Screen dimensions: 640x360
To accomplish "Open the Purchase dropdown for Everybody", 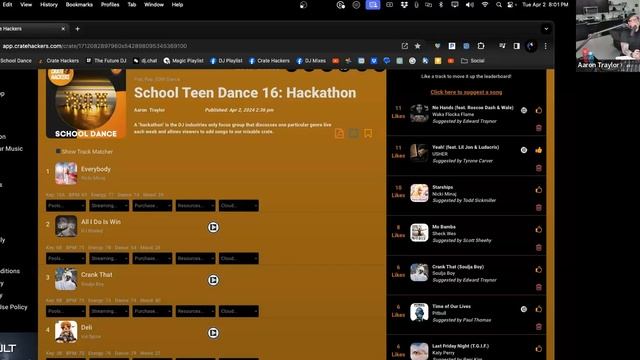I will coord(152,206).
